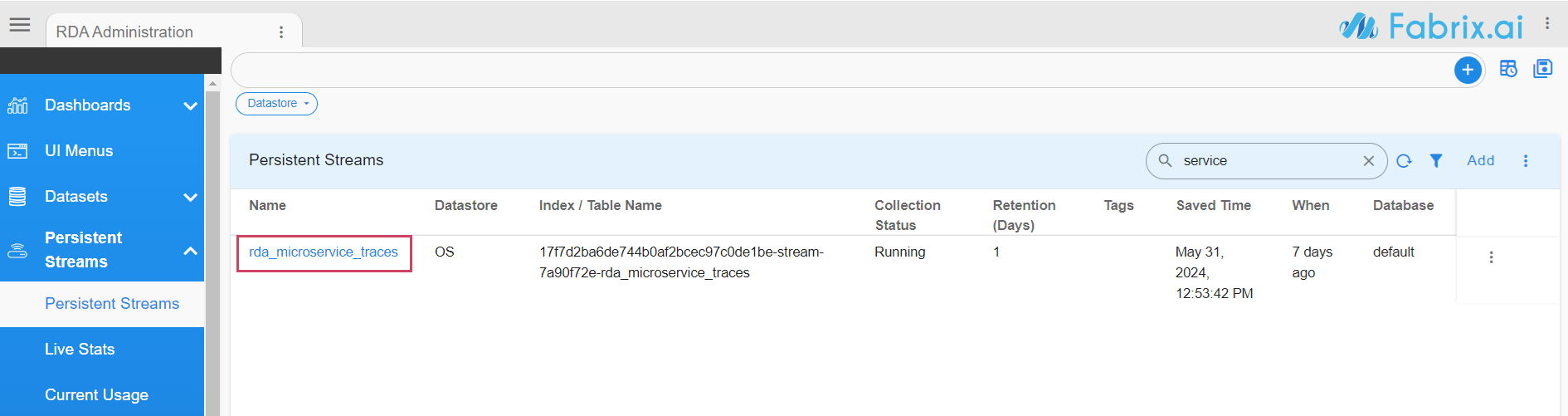
Task: Open Live Stats sidebar item
Action: coord(80,350)
